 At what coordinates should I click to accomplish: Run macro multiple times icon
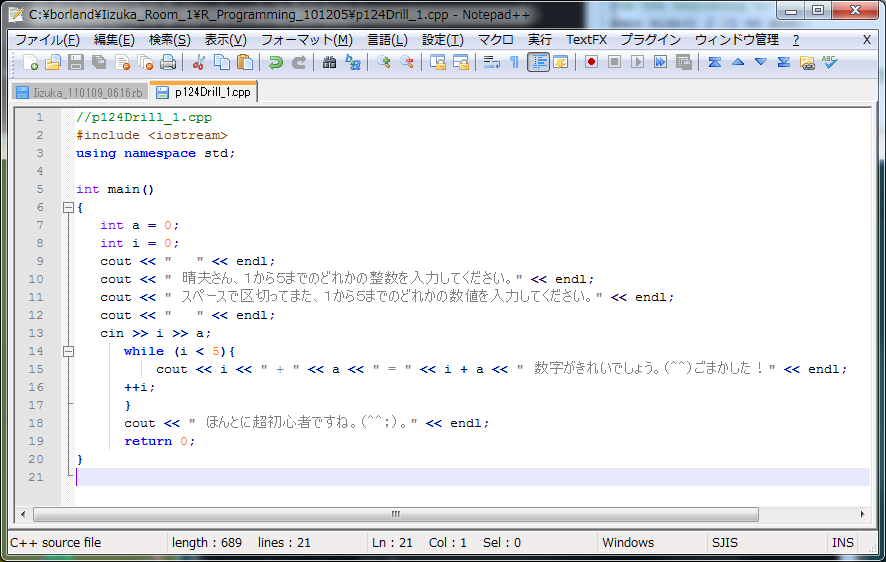click(661, 62)
